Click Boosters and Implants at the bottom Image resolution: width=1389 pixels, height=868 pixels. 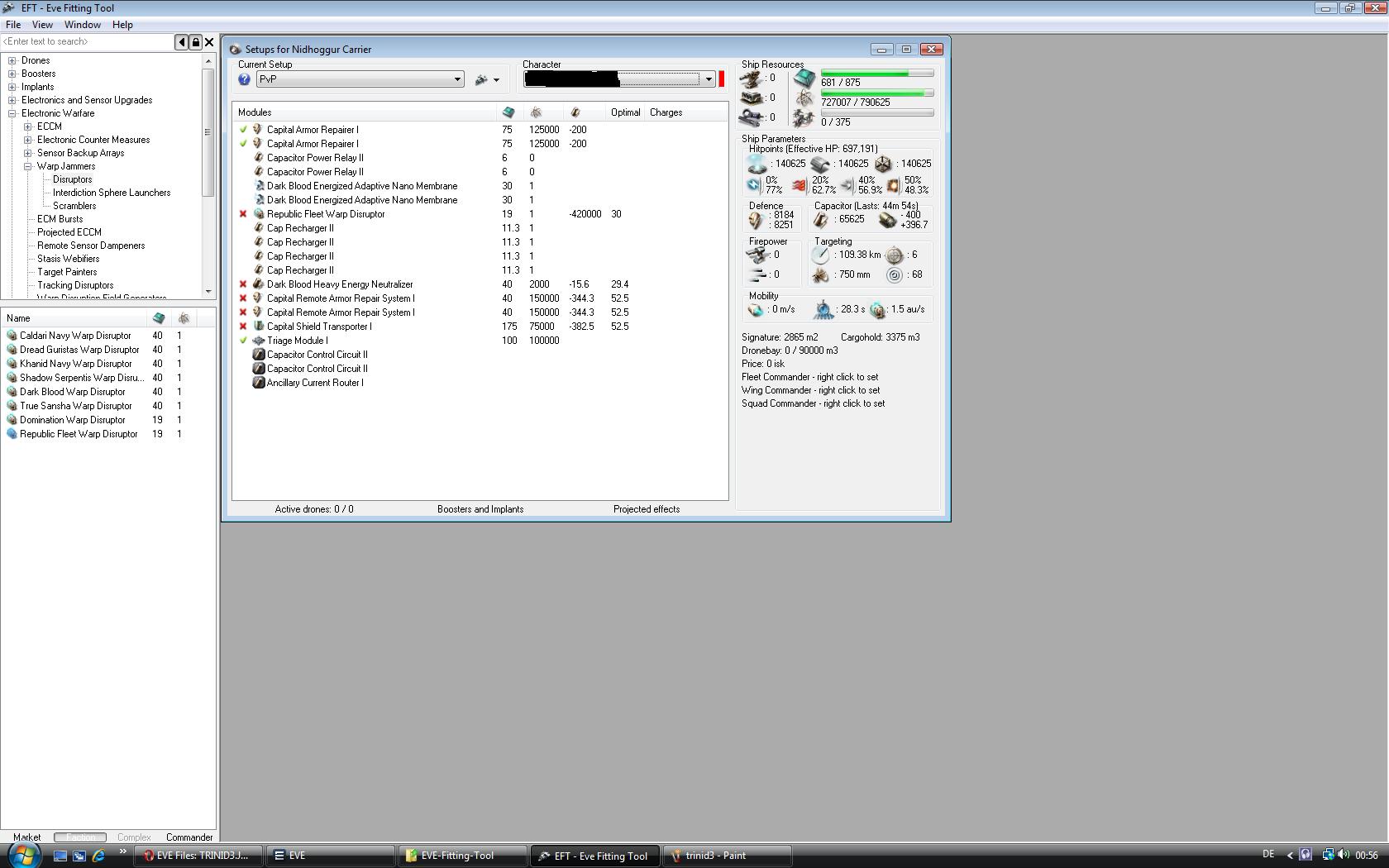click(480, 509)
